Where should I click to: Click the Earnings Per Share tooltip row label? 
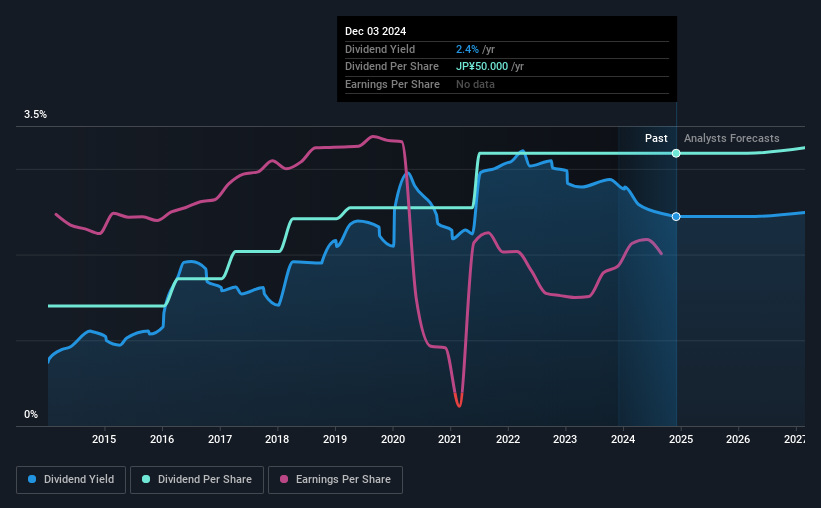(x=392, y=84)
